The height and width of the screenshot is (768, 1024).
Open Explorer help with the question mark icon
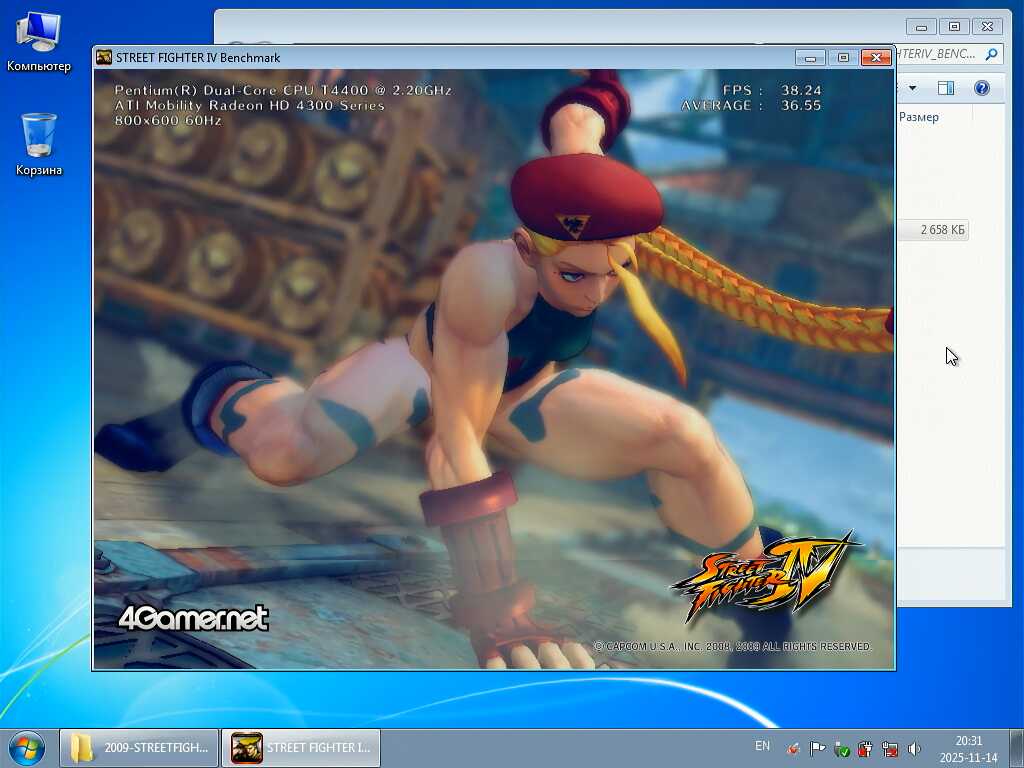(982, 88)
